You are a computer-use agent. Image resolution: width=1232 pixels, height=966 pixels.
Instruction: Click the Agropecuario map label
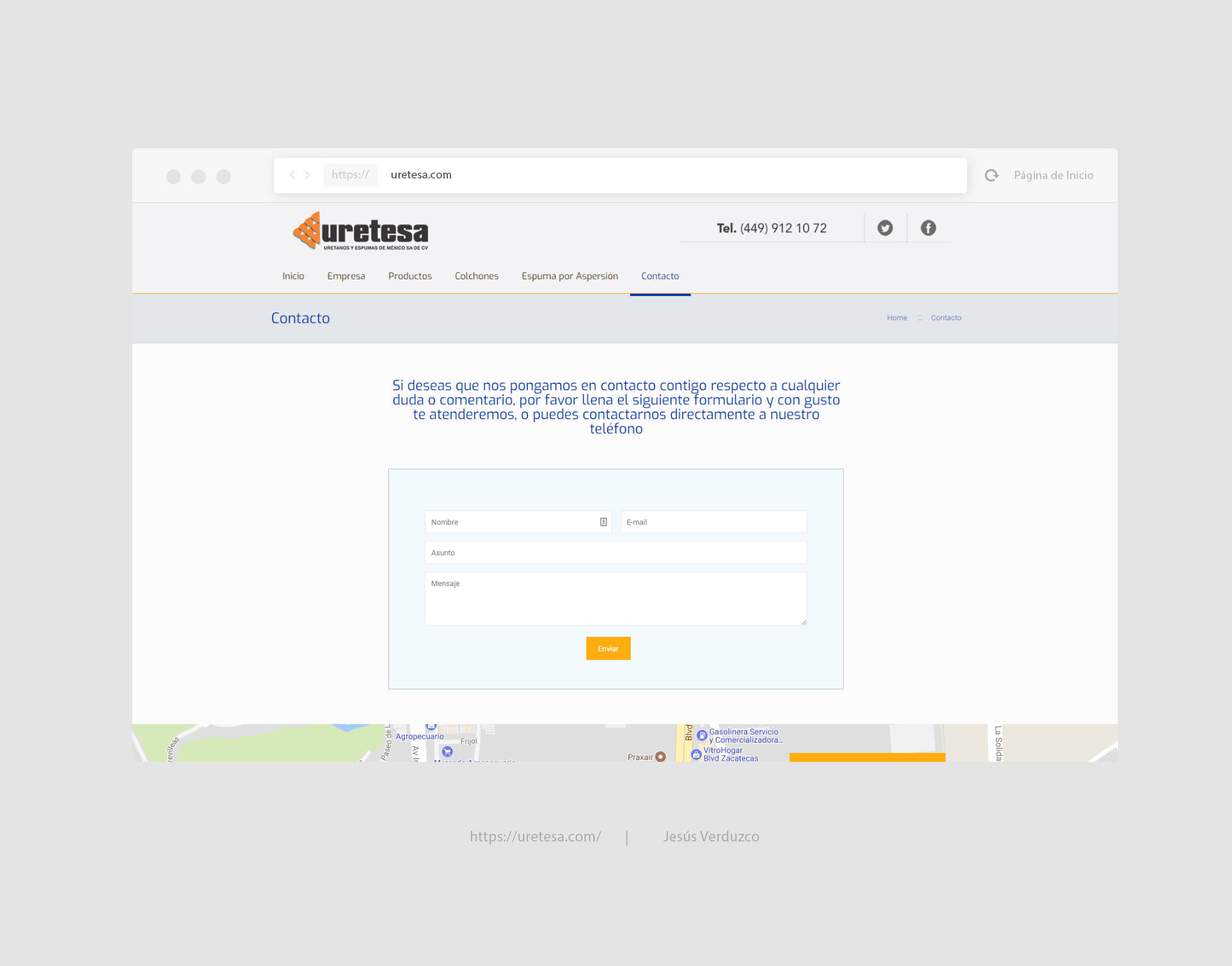pos(420,736)
